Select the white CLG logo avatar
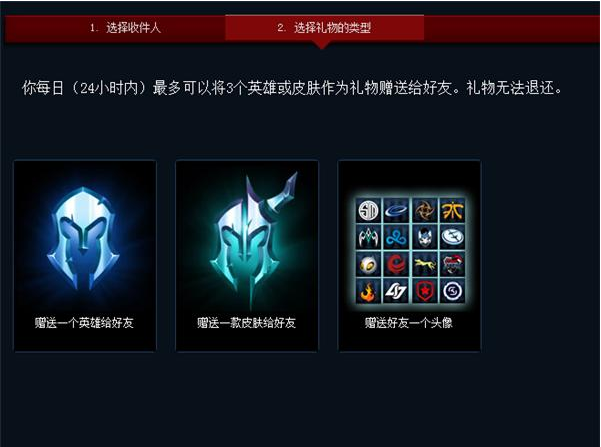The width and height of the screenshot is (601, 447). [x=396, y=291]
